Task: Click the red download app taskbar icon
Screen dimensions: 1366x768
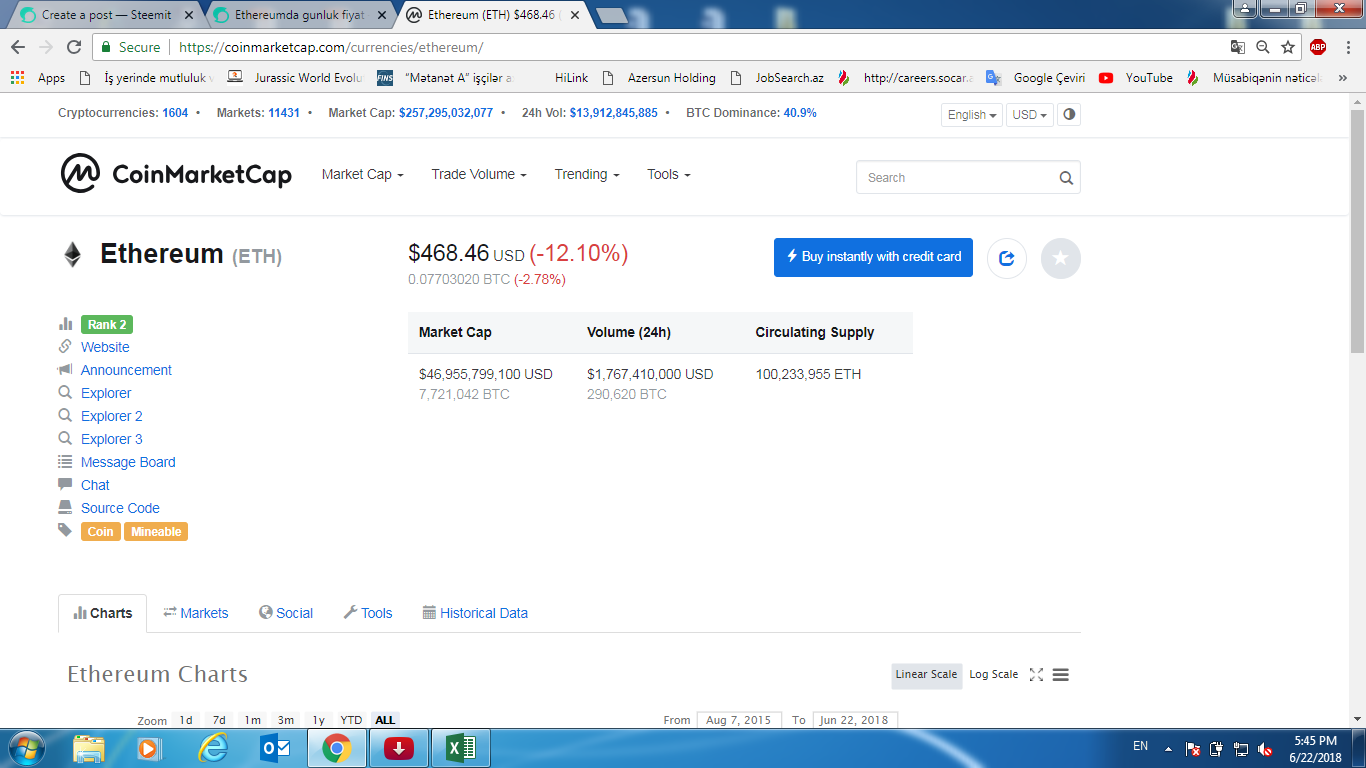Action: click(399, 748)
